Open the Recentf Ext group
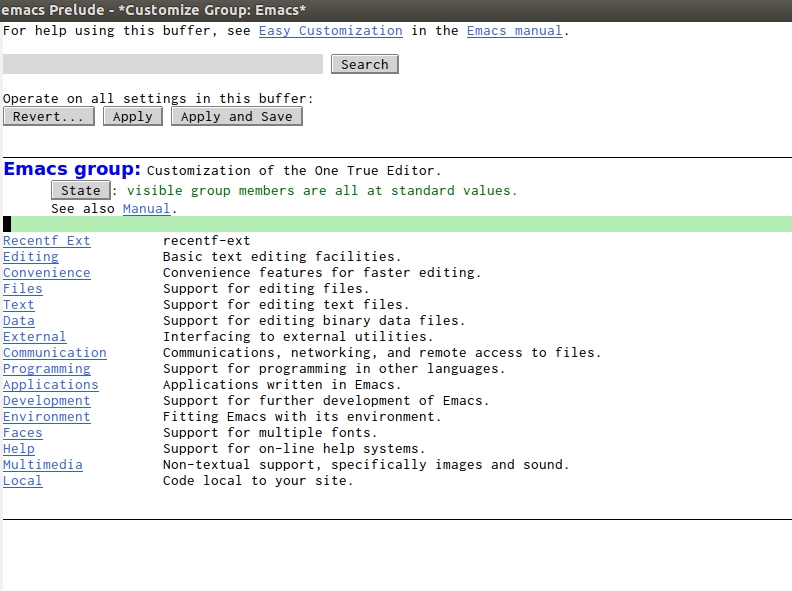792x591 pixels. coord(46,241)
